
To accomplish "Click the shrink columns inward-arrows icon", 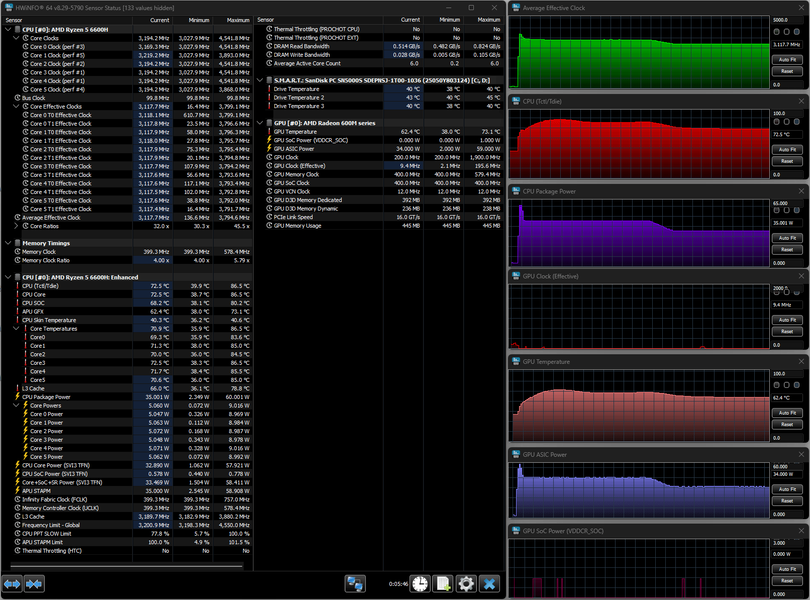I will [x=34, y=584].
